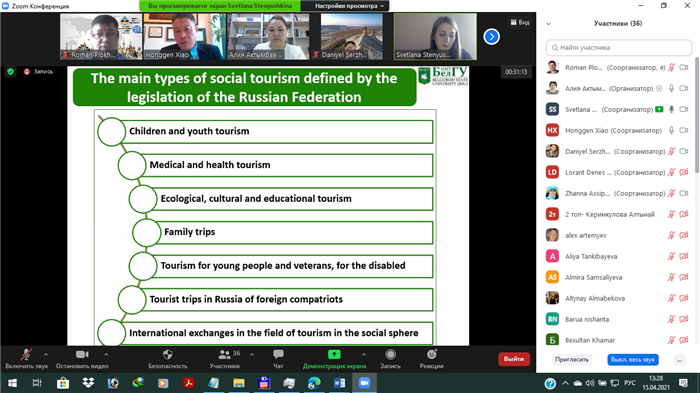This screenshot has height=393, width=700.
Task: Open the View layout menu
Action: point(520,22)
